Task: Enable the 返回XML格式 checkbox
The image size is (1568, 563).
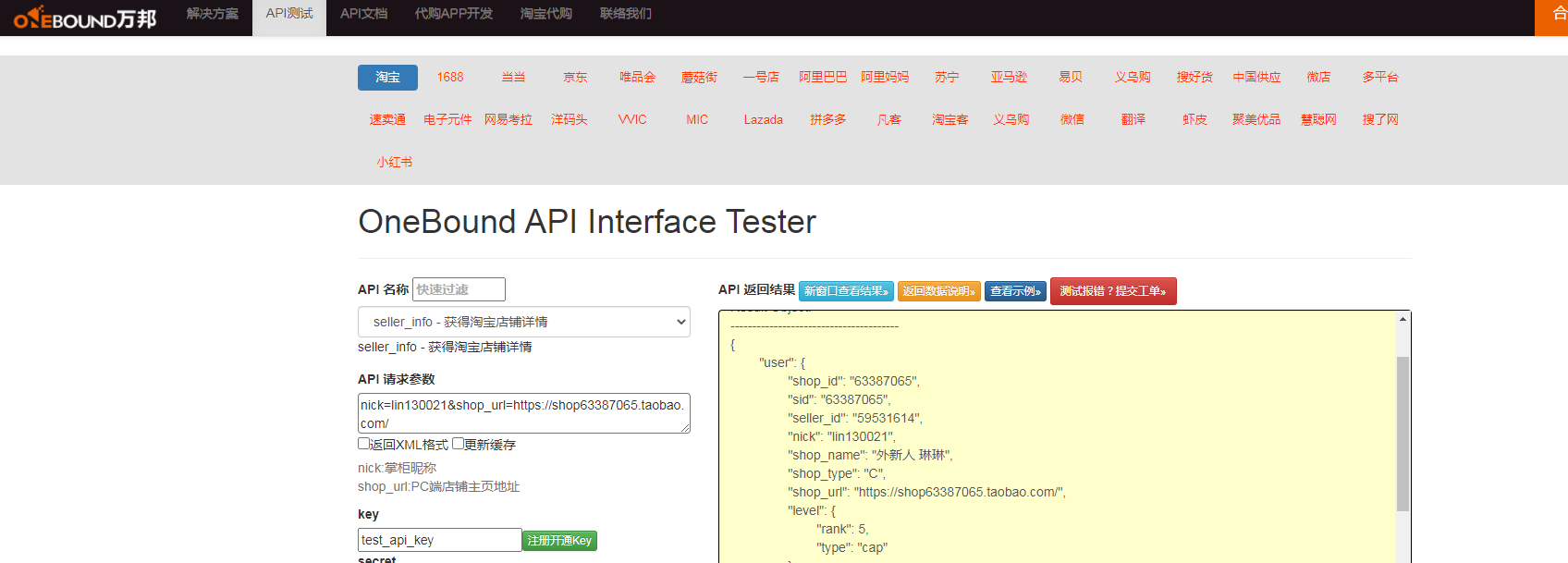Action: (x=363, y=444)
